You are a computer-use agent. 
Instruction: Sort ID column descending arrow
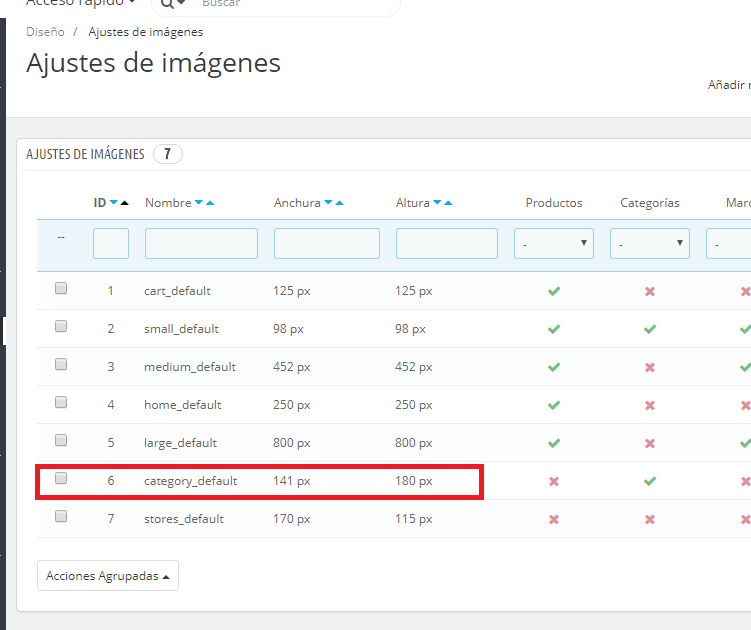[114, 203]
